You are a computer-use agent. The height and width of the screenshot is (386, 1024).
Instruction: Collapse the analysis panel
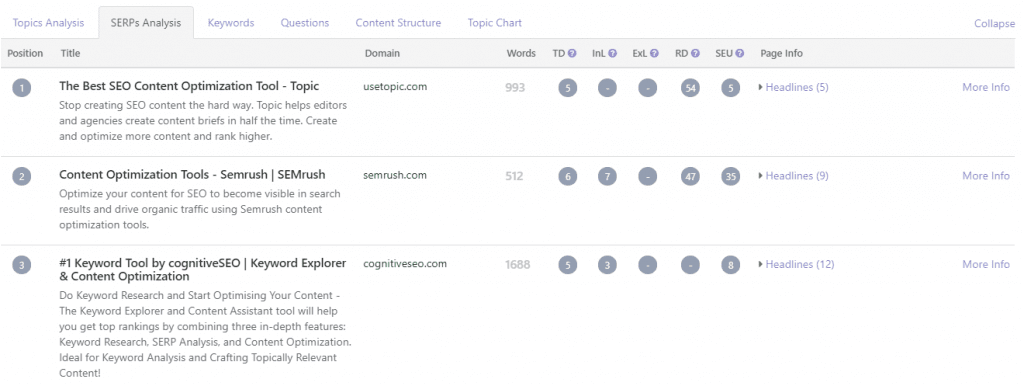(995, 24)
